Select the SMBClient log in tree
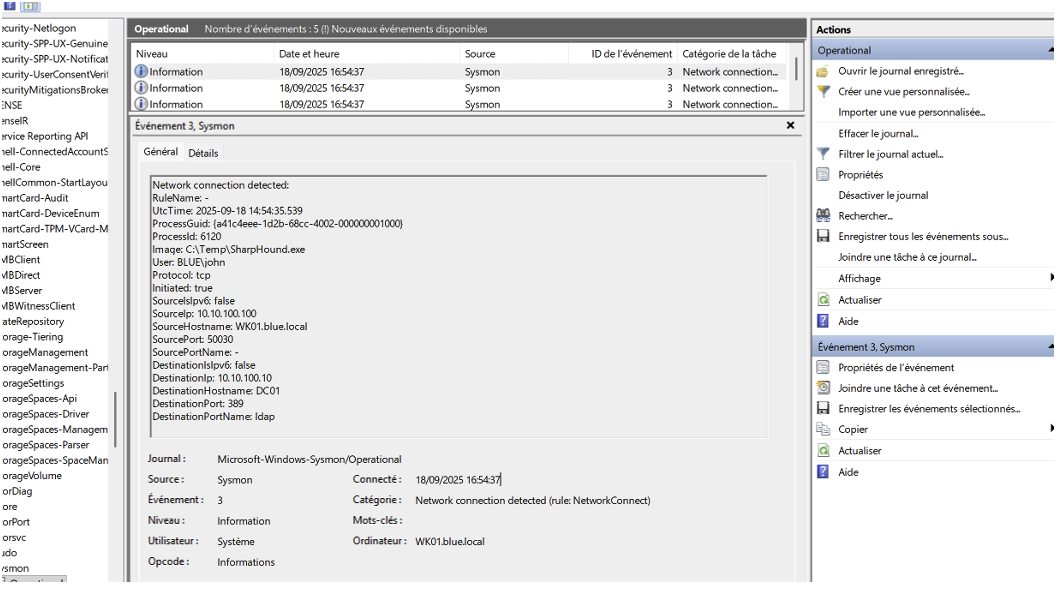This screenshot has width=1060, height=604. (x=22, y=260)
